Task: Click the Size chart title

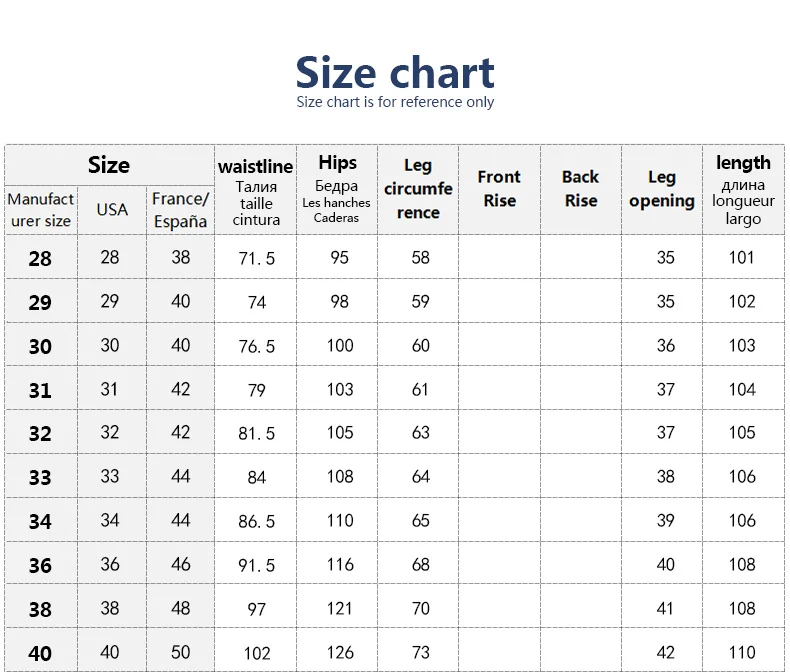Action: (395, 72)
